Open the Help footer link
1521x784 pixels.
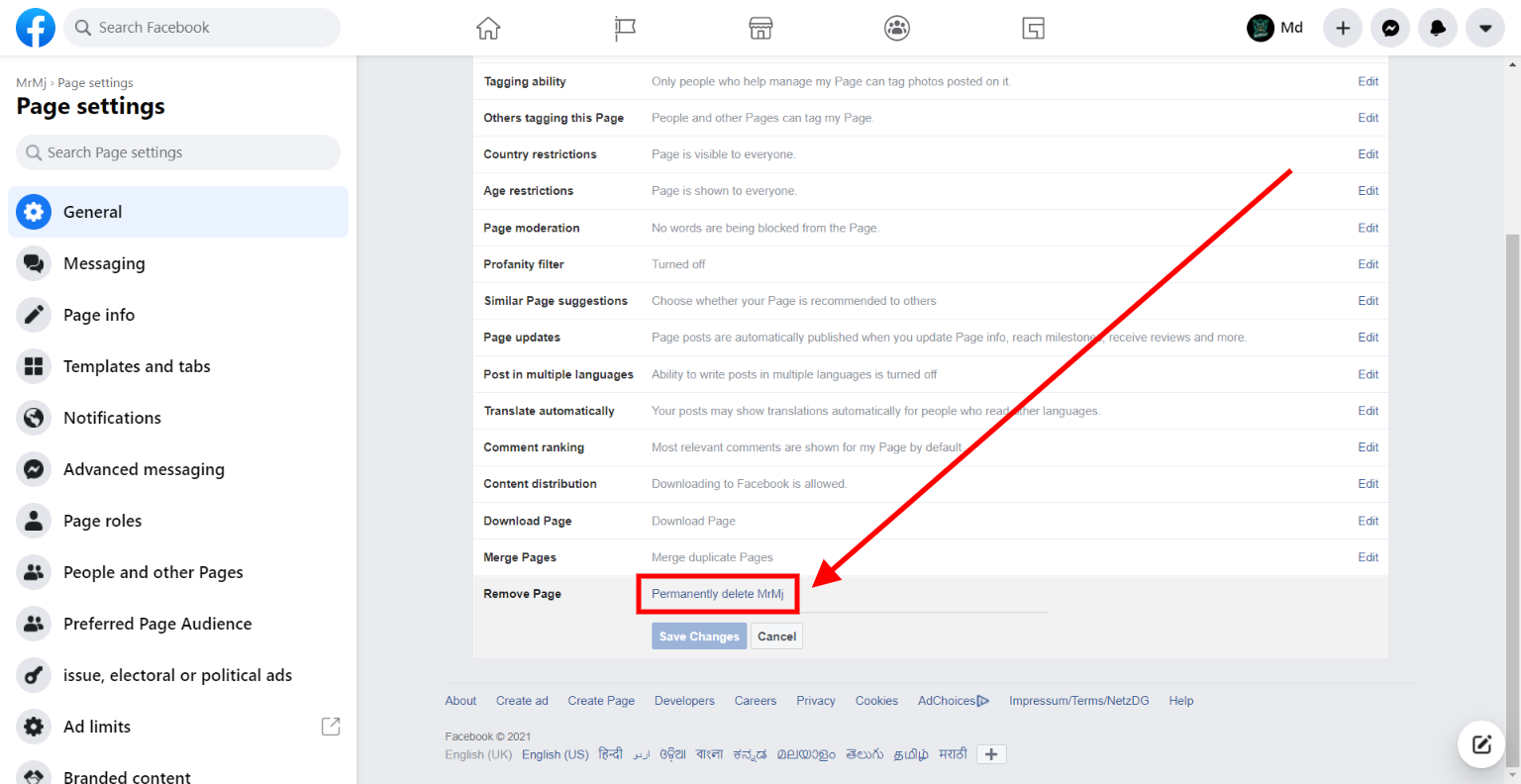click(x=1181, y=701)
